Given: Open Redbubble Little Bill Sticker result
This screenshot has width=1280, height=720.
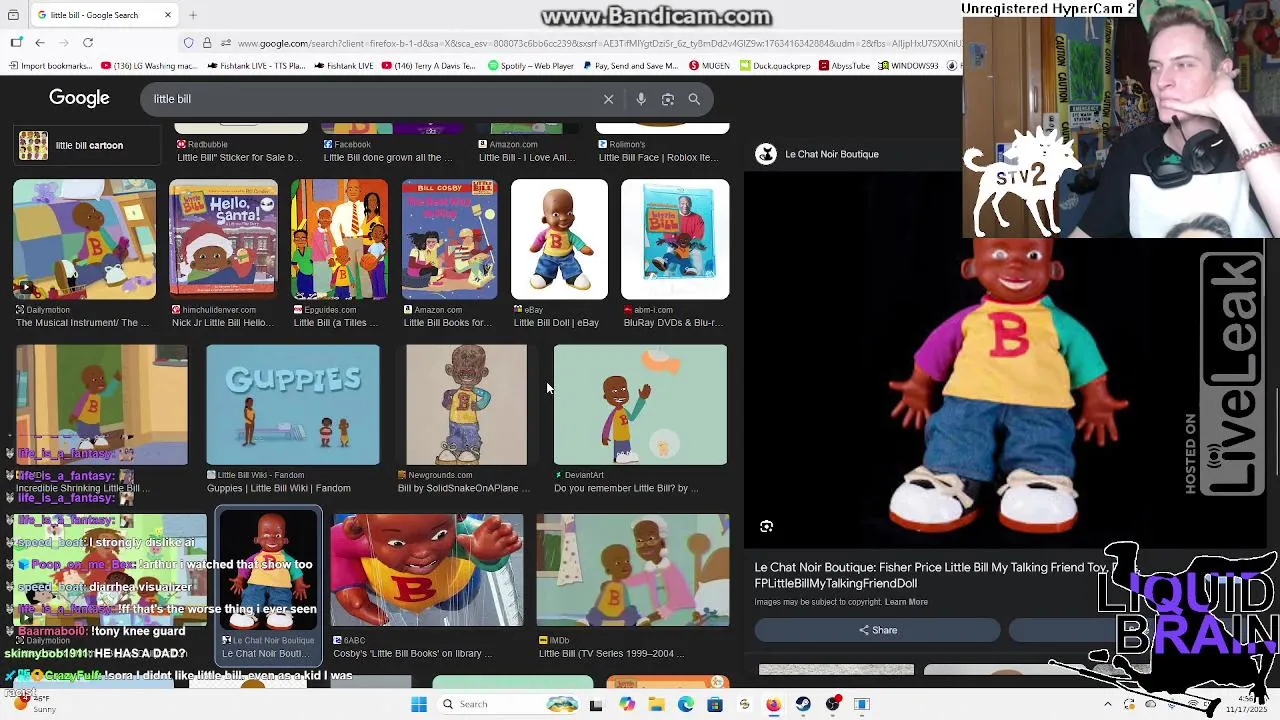Looking at the screenshot, I should point(239,150).
